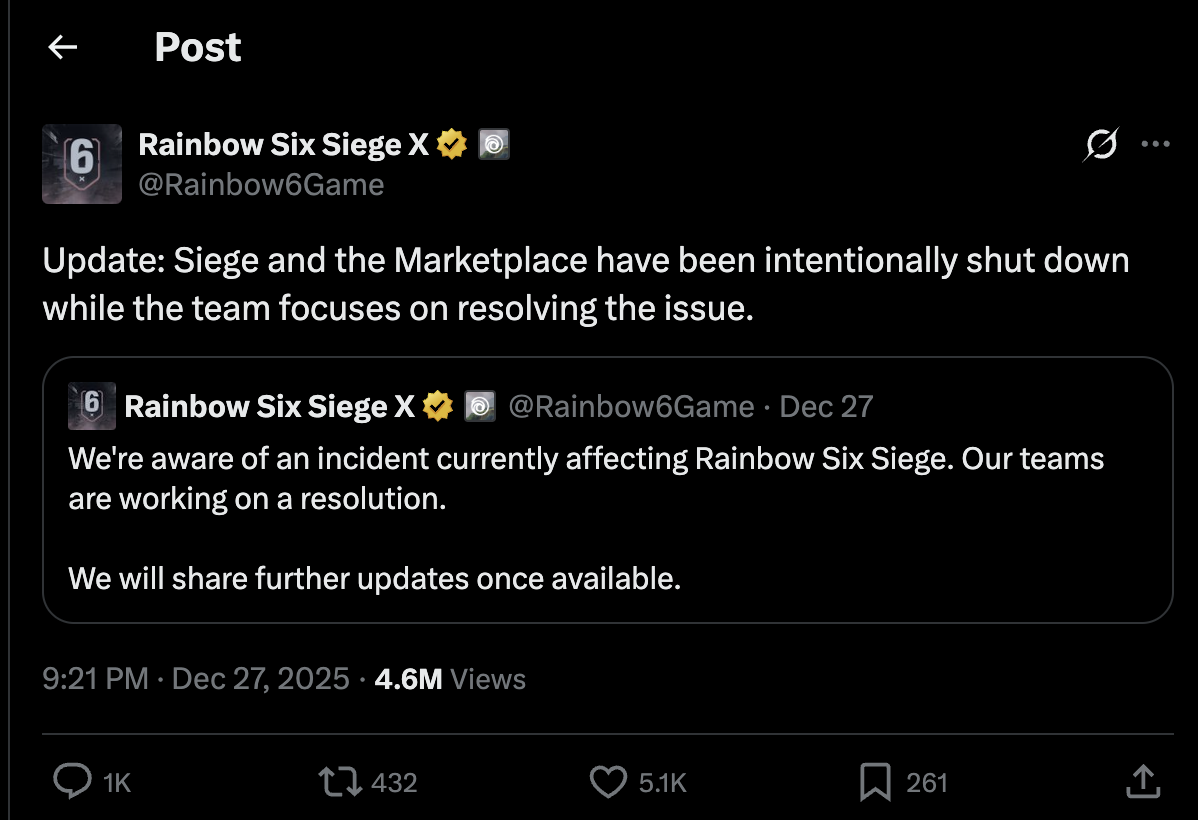Like the post with the heart icon
The width and height of the screenshot is (1198, 820).
pos(608,782)
